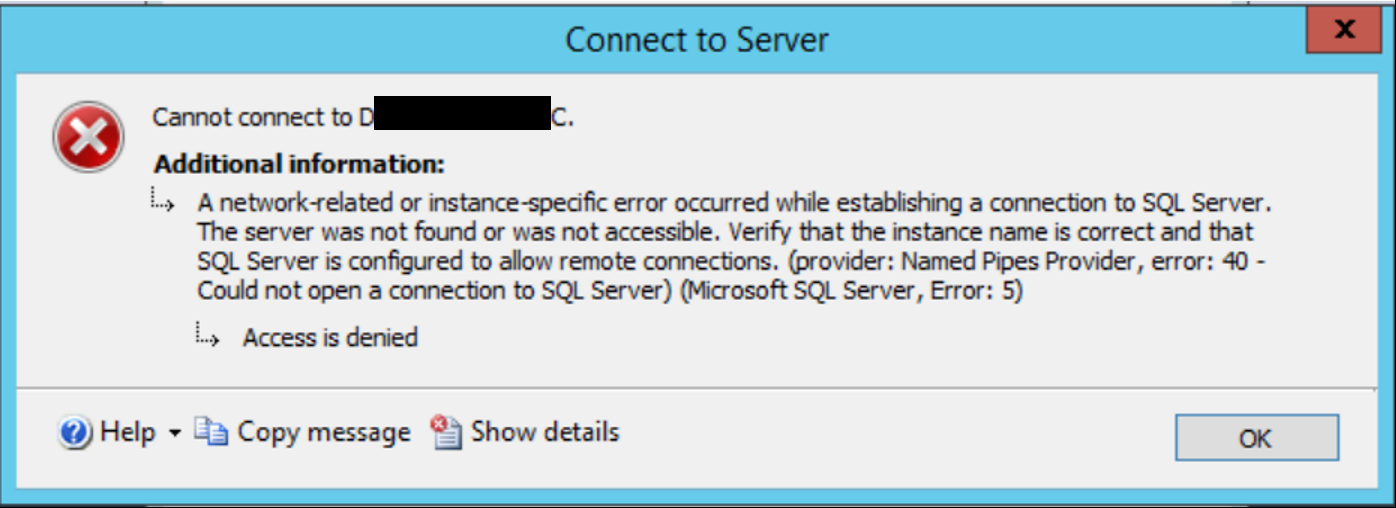Click the Additional information heading
Image resolution: width=1396 pixels, height=508 pixels.
click(300, 164)
